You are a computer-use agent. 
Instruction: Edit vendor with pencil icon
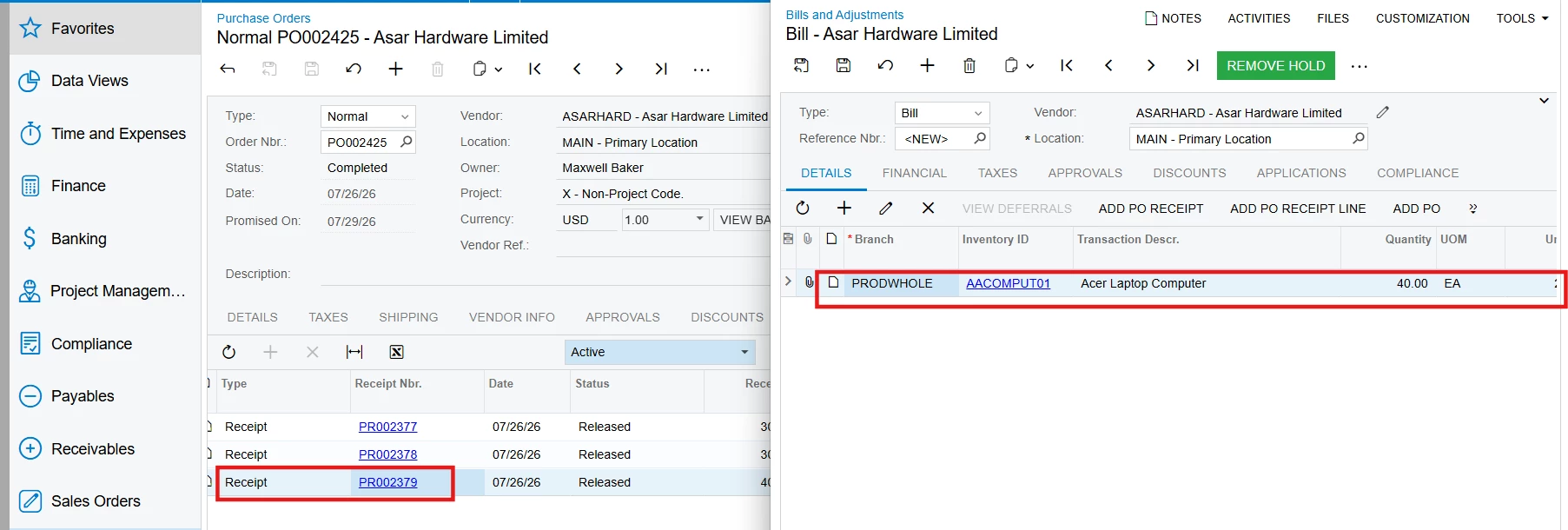(x=1383, y=112)
